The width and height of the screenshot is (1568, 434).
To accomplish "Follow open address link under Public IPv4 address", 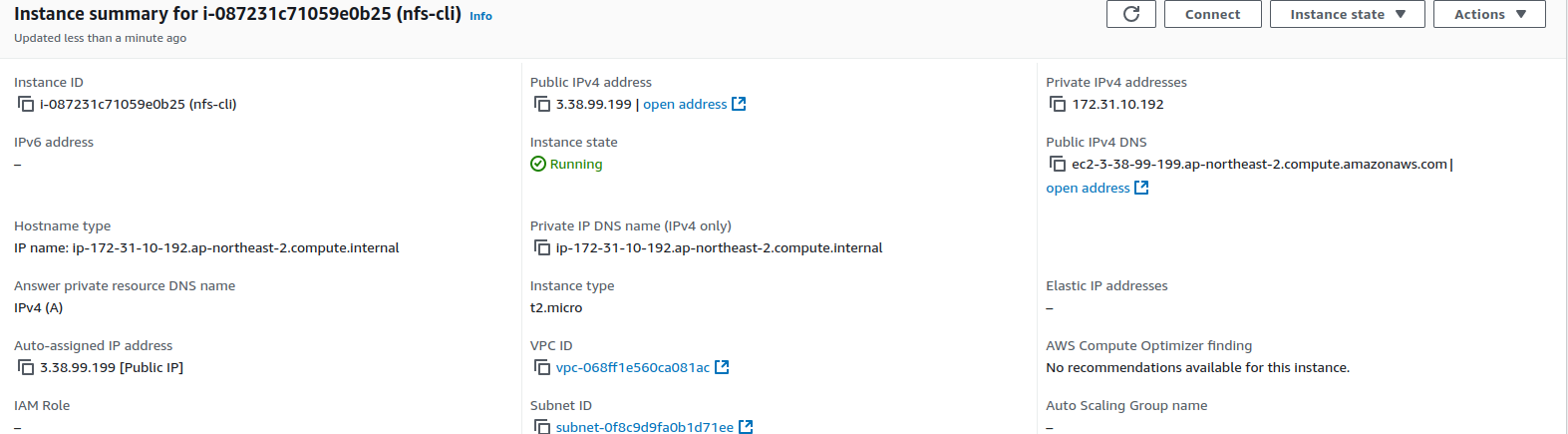I will click(685, 104).
